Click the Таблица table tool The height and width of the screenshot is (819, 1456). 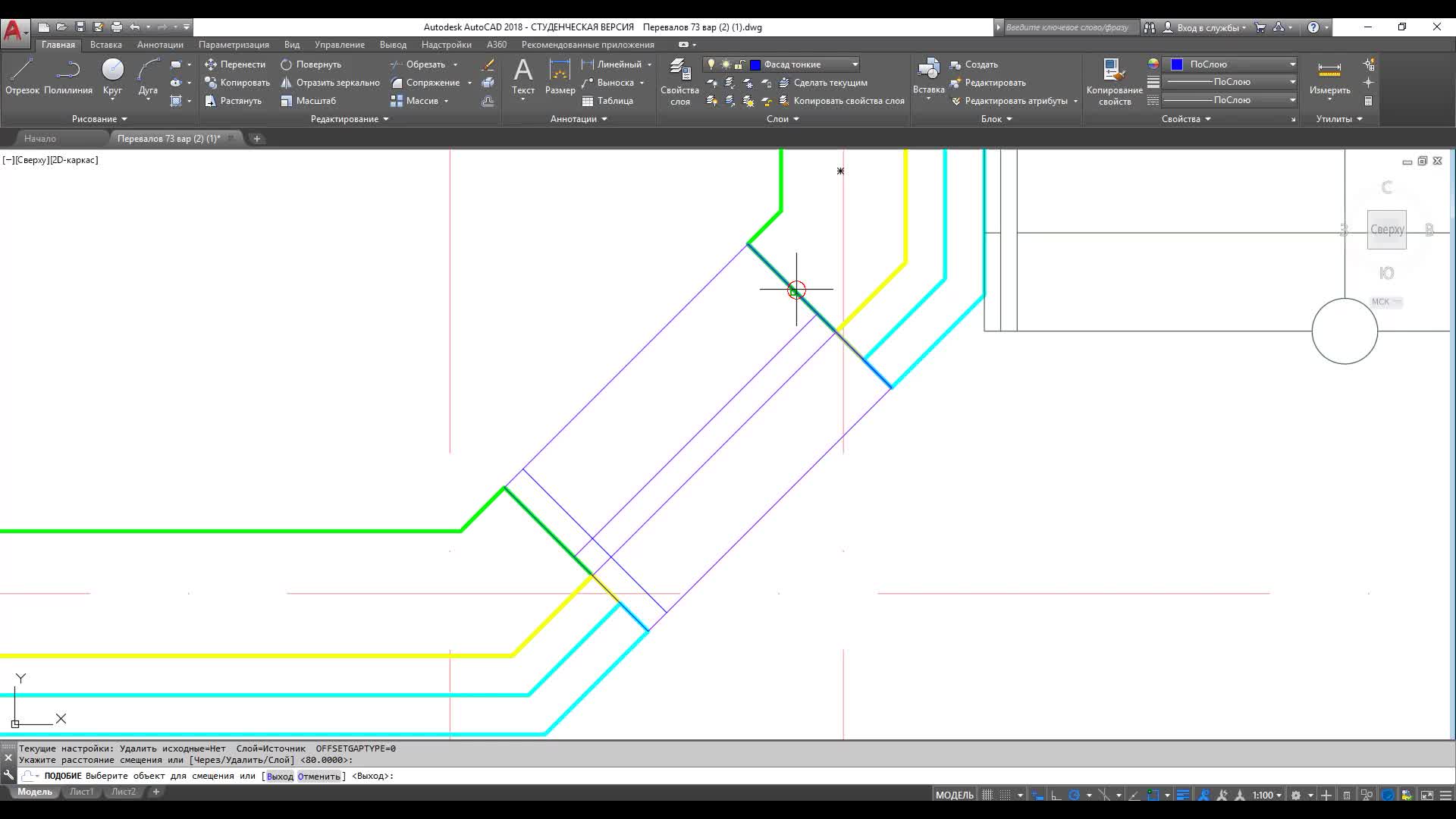click(x=607, y=101)
